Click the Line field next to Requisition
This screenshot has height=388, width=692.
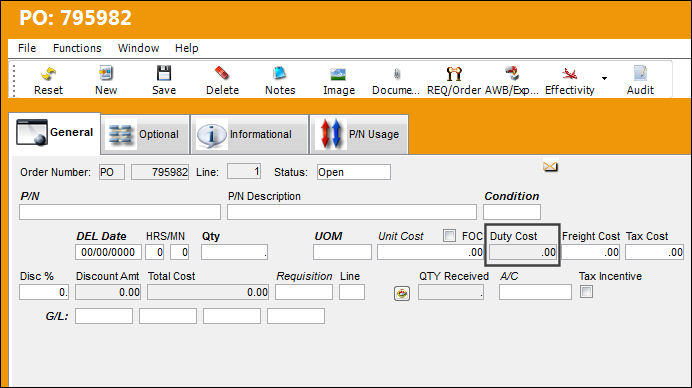352,292
